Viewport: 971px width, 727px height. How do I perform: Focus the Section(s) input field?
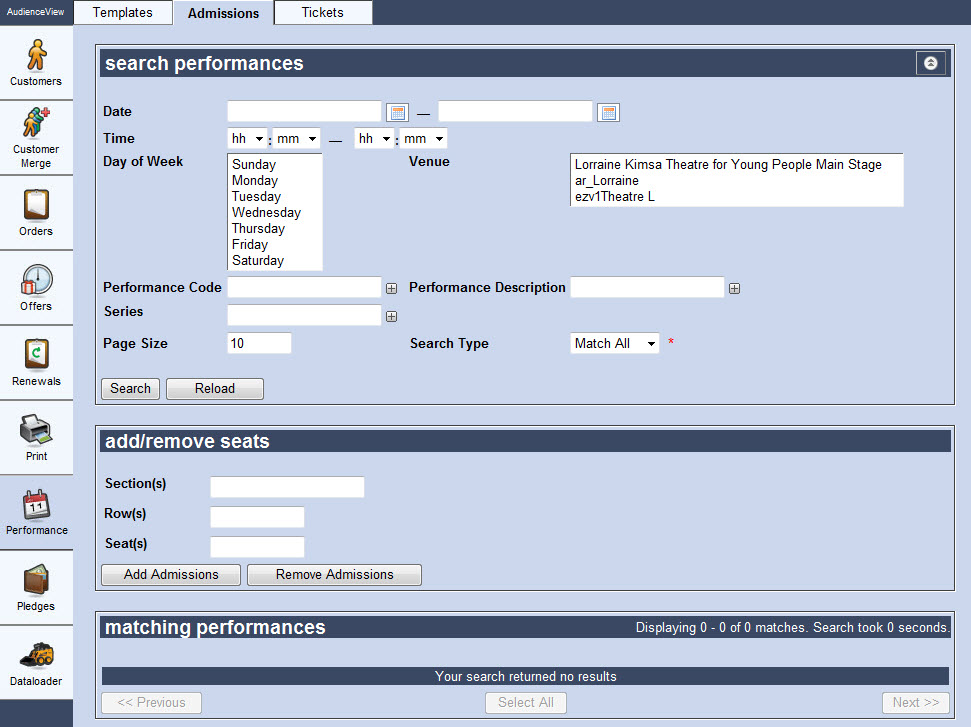pos(287,487)
